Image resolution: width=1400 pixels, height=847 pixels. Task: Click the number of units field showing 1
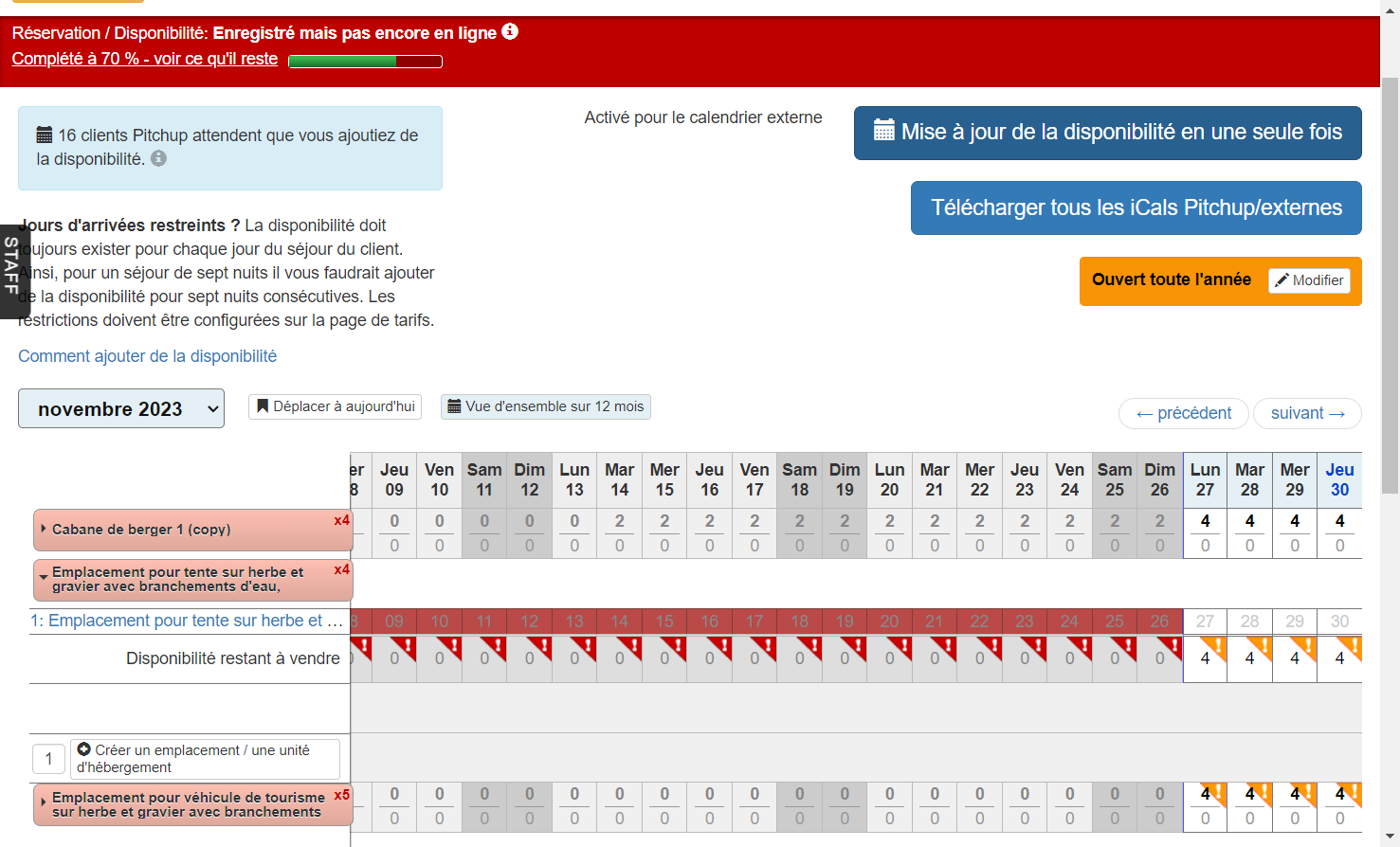click(49, 759)
